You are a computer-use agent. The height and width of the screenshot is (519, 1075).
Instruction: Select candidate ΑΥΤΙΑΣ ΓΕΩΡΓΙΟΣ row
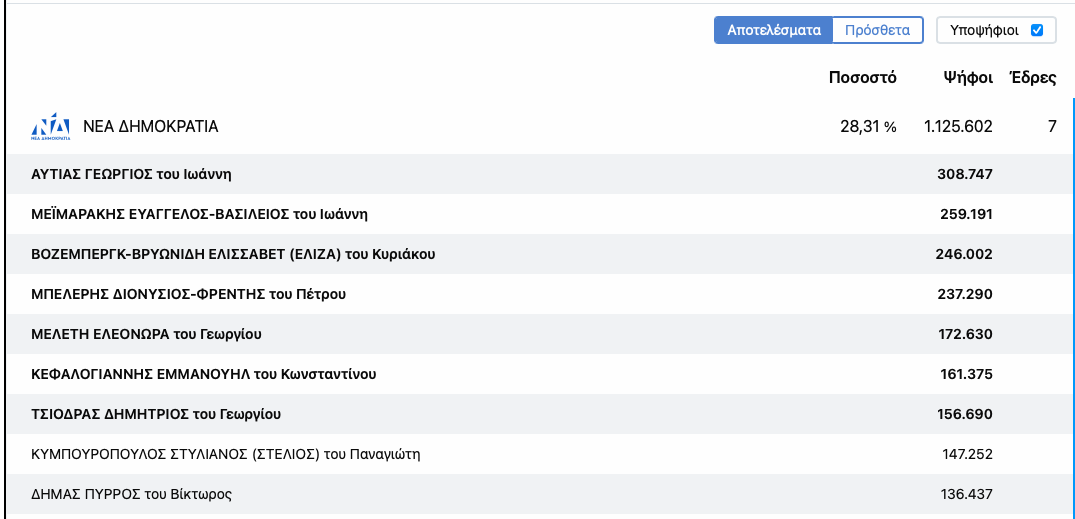pyautogui.click(x=539, y=174)
